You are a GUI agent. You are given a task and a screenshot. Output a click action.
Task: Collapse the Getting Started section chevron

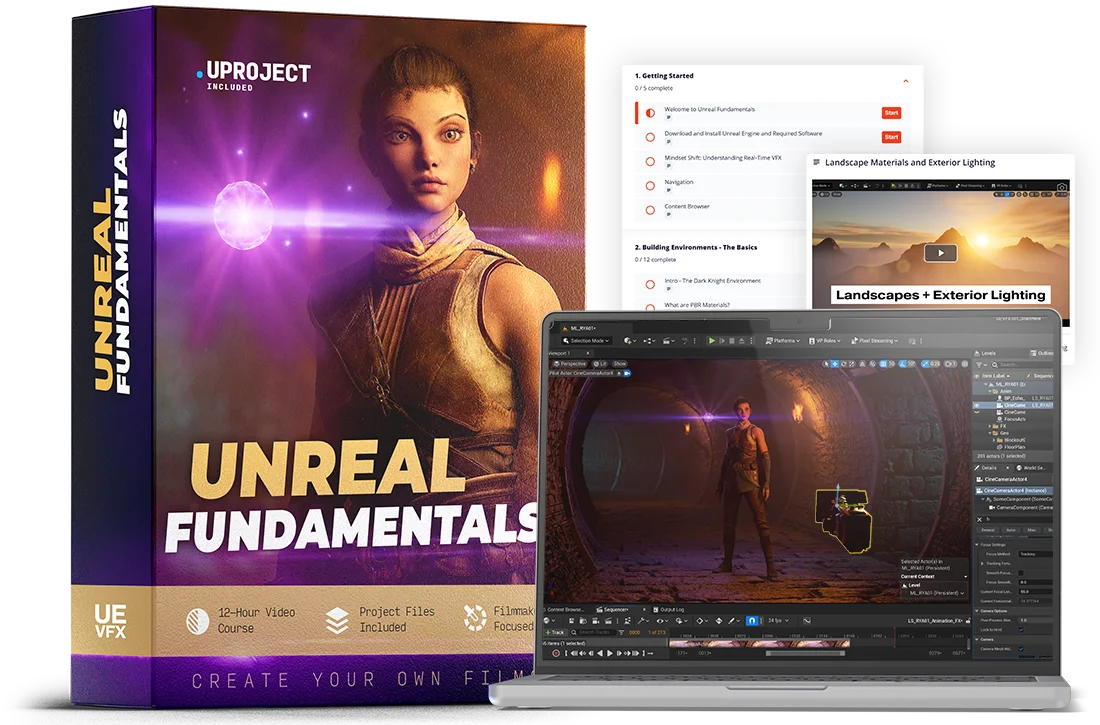coord(906,81)
